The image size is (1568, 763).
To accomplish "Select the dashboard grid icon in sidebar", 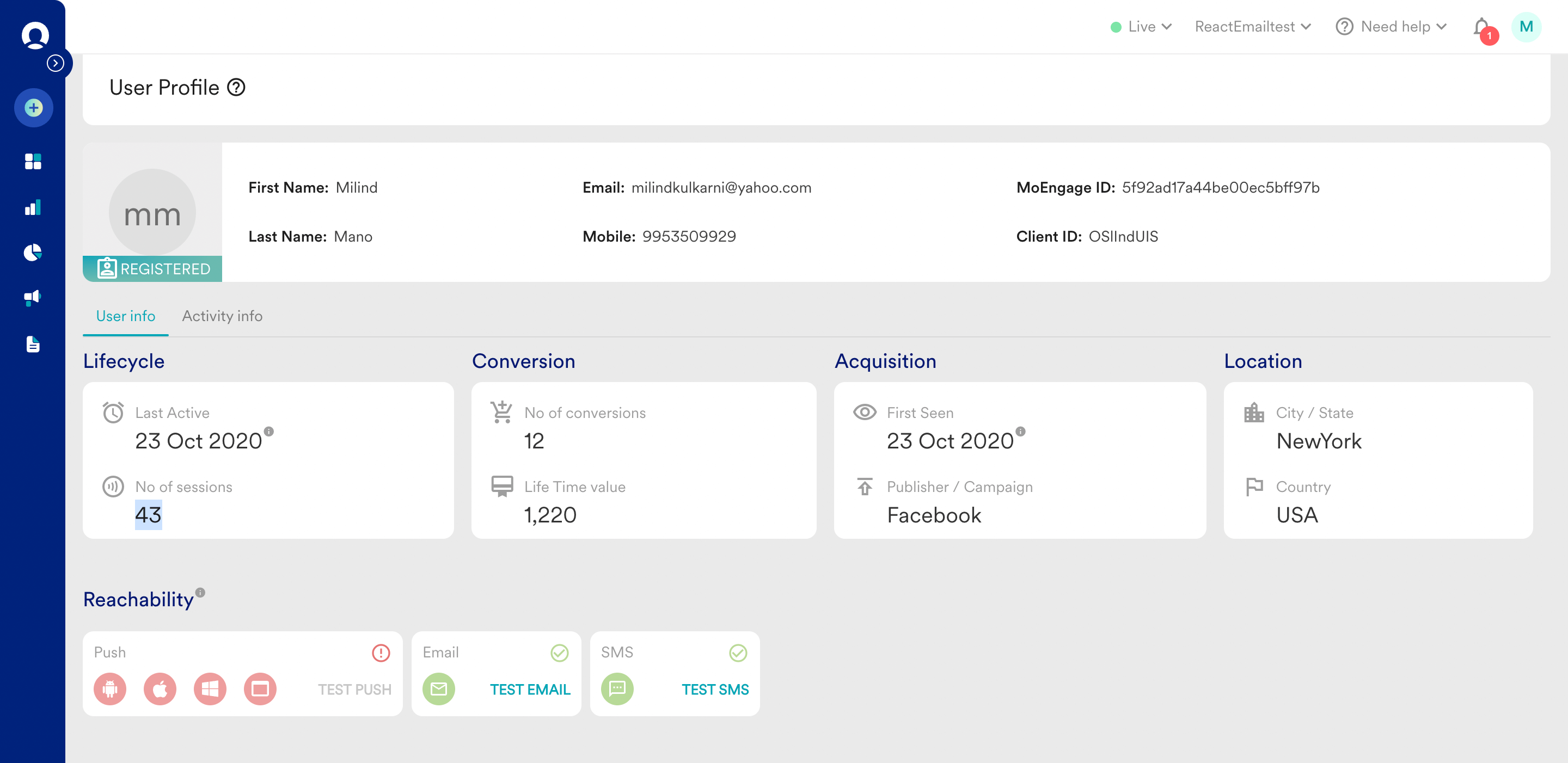I will pyautogui.click(x=33, y=161).
